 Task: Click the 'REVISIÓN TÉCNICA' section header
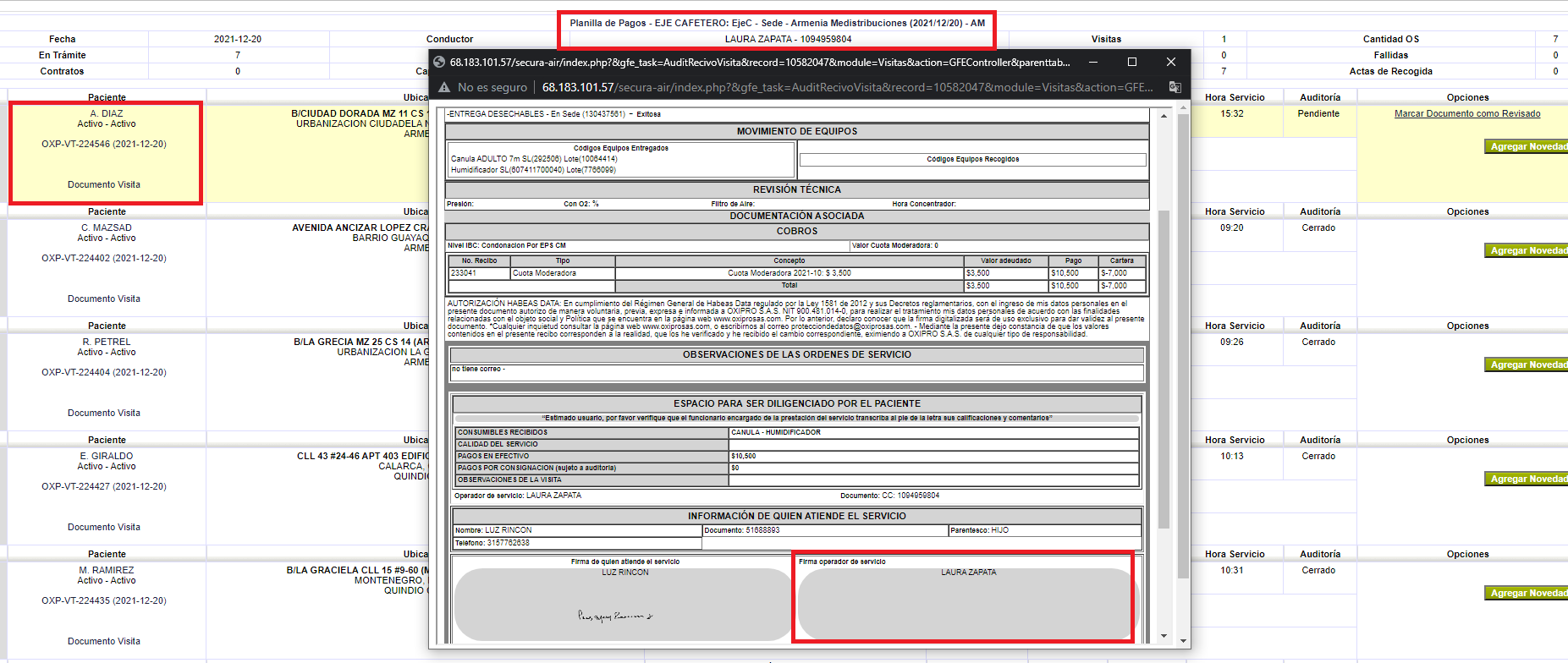(797, 189)
